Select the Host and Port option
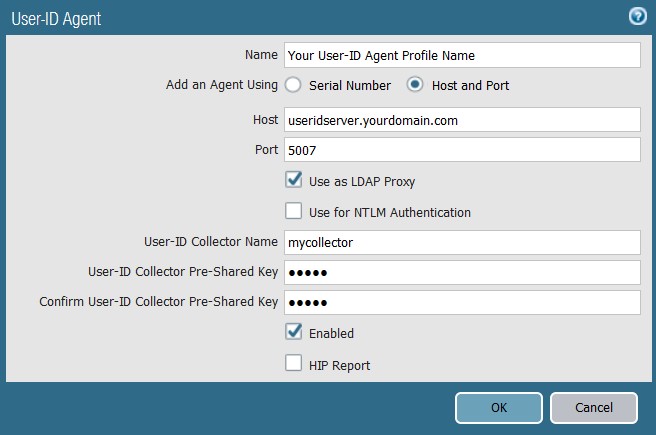 point(415,85)
